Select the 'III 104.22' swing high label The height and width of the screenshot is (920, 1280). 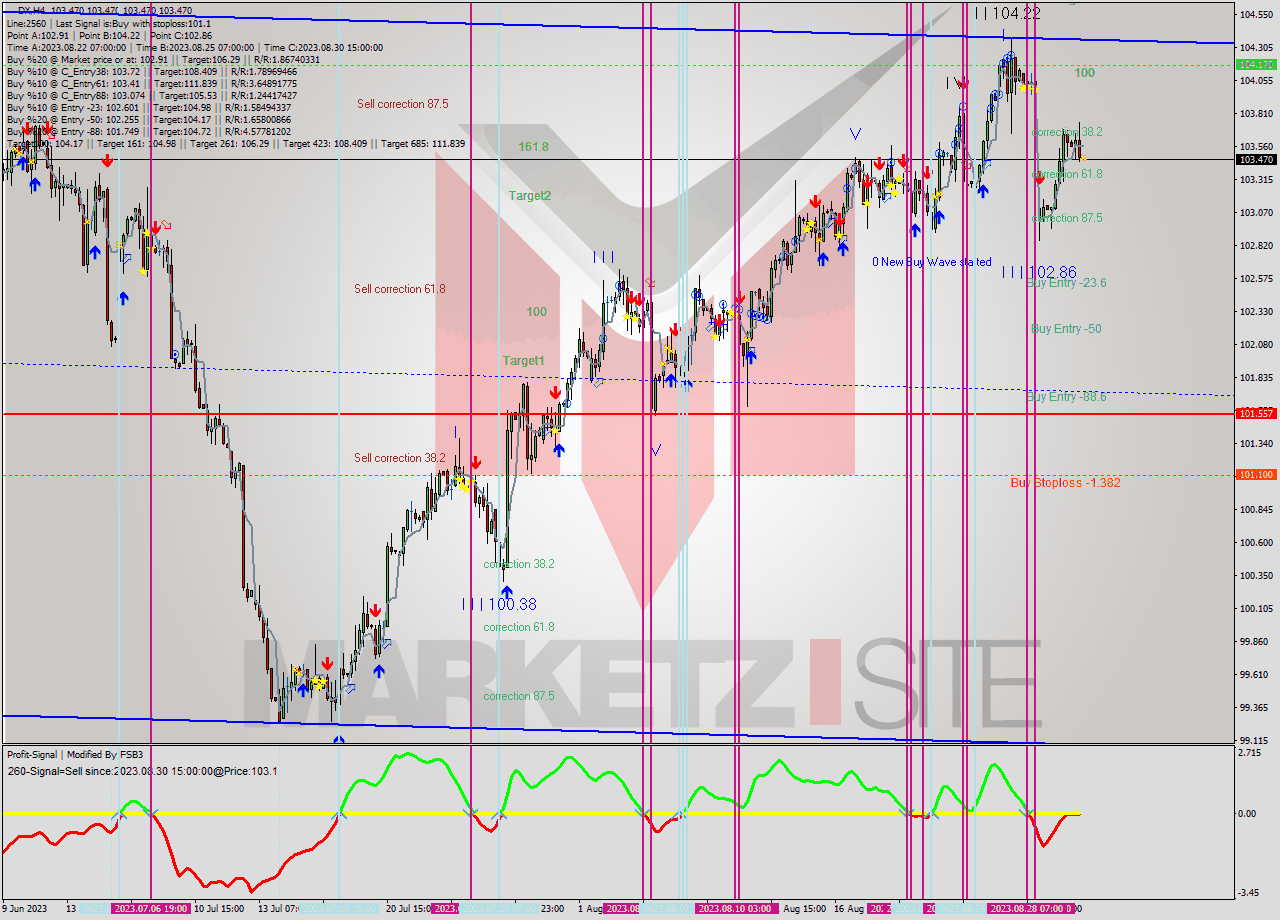[x=1007, y=13]
